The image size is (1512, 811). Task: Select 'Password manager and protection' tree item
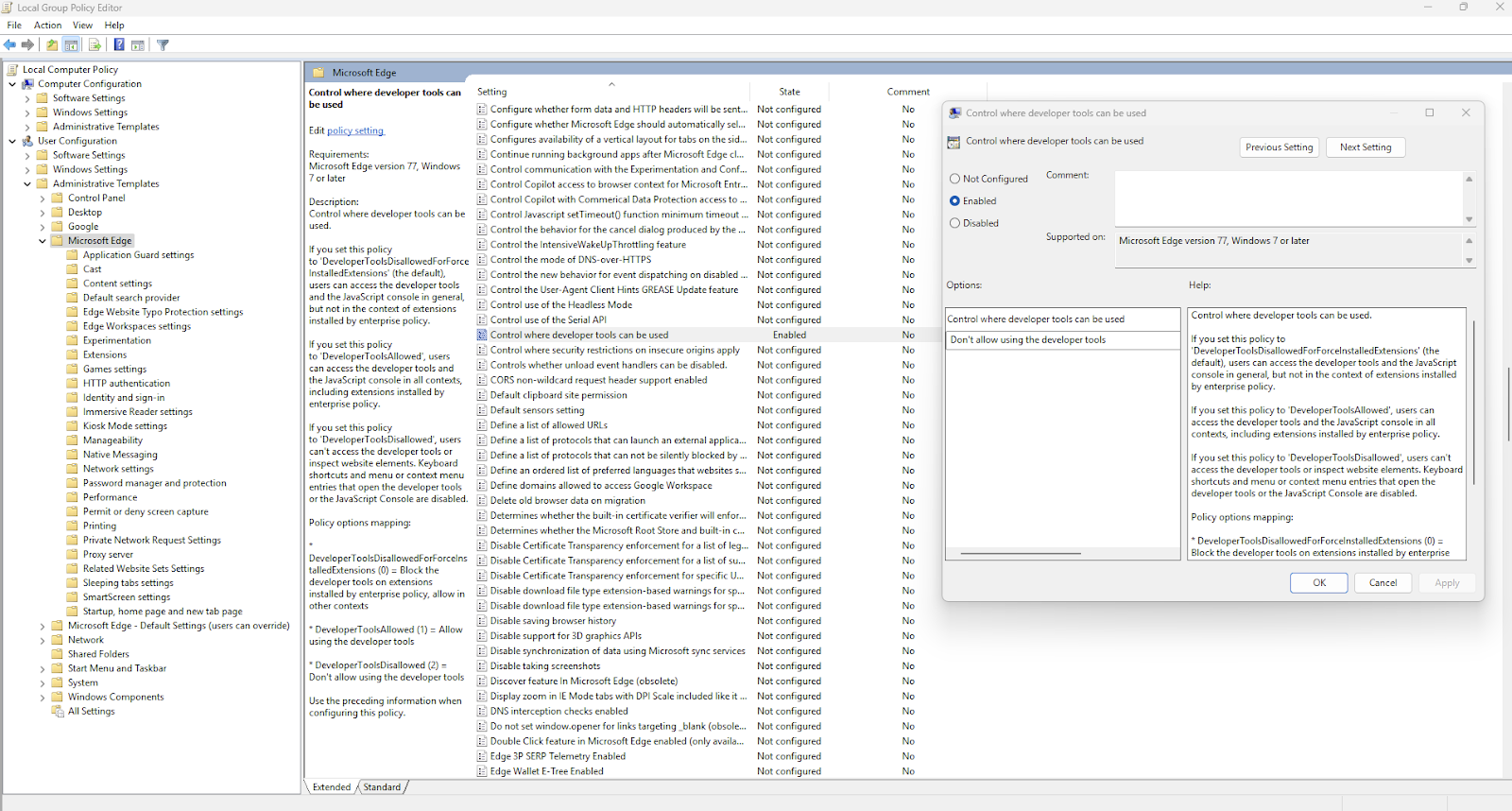click(155, 483)
